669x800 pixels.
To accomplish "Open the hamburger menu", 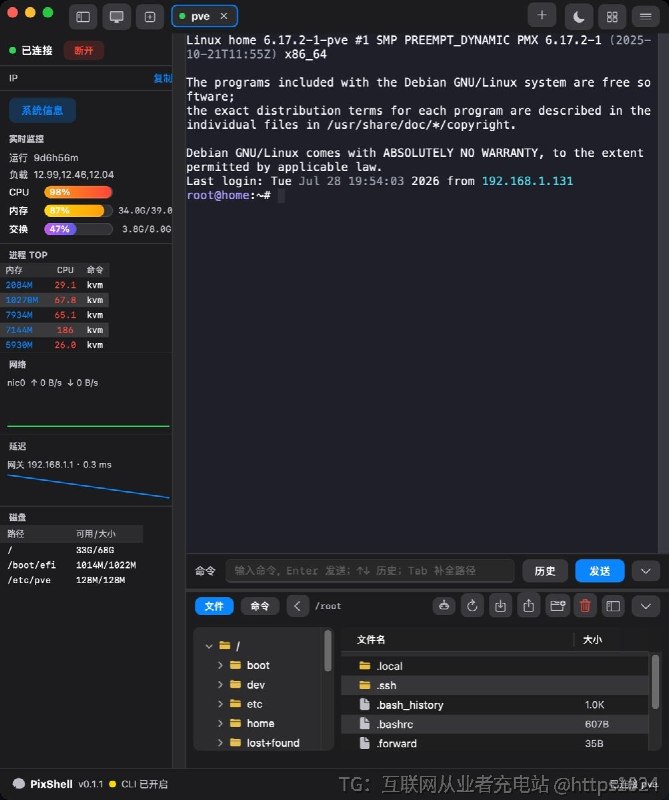I will click(646, 17).
